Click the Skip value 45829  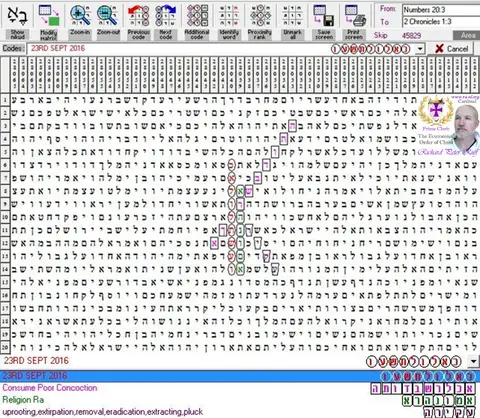(x=412, y=35)
